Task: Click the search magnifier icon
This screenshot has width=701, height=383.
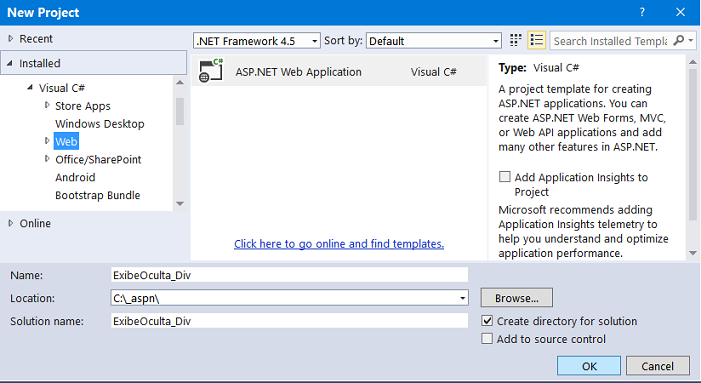Action: [x=678, y=41]
